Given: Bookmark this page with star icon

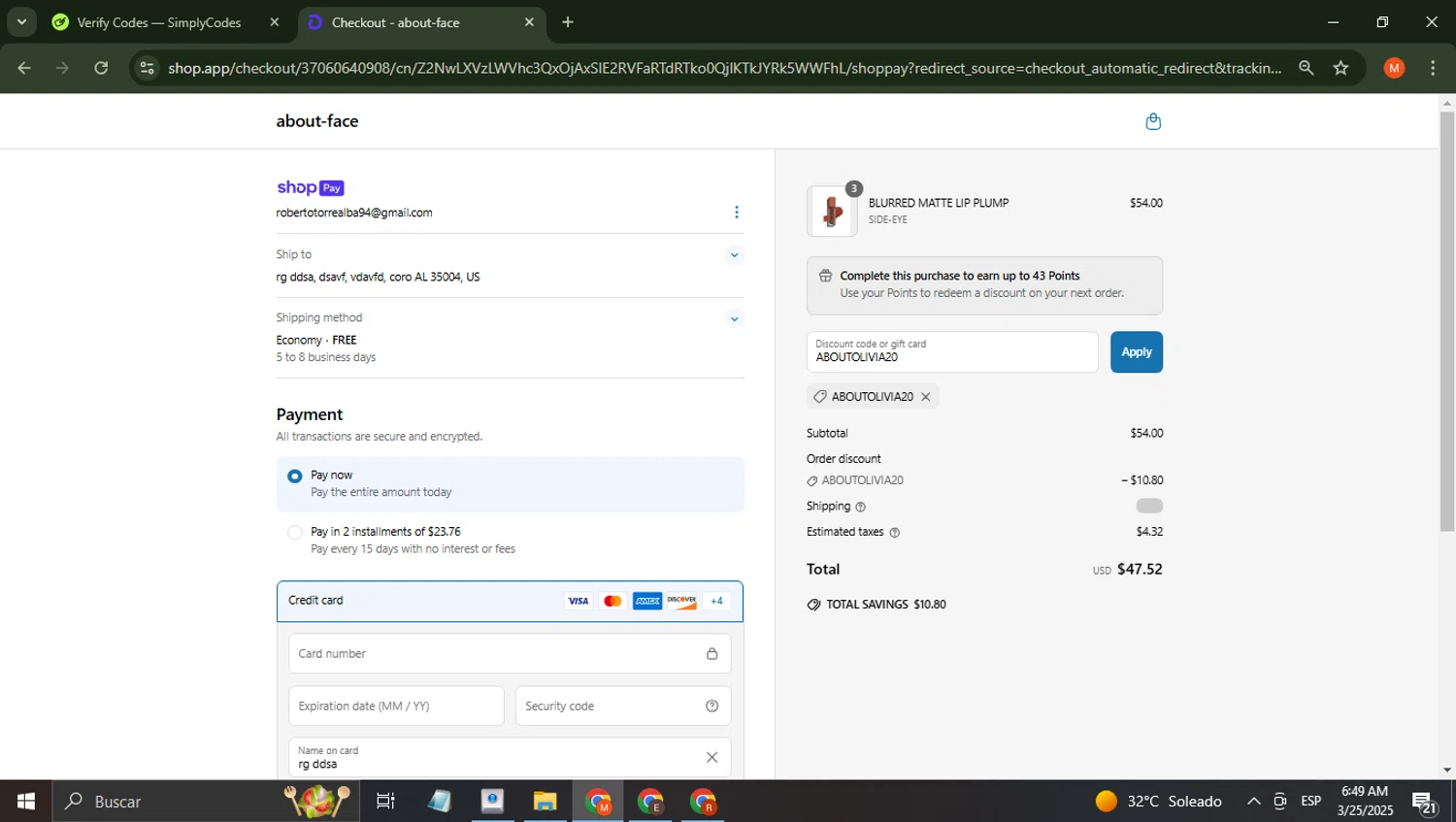Looking at the screenshot, I should [1340, 68].
